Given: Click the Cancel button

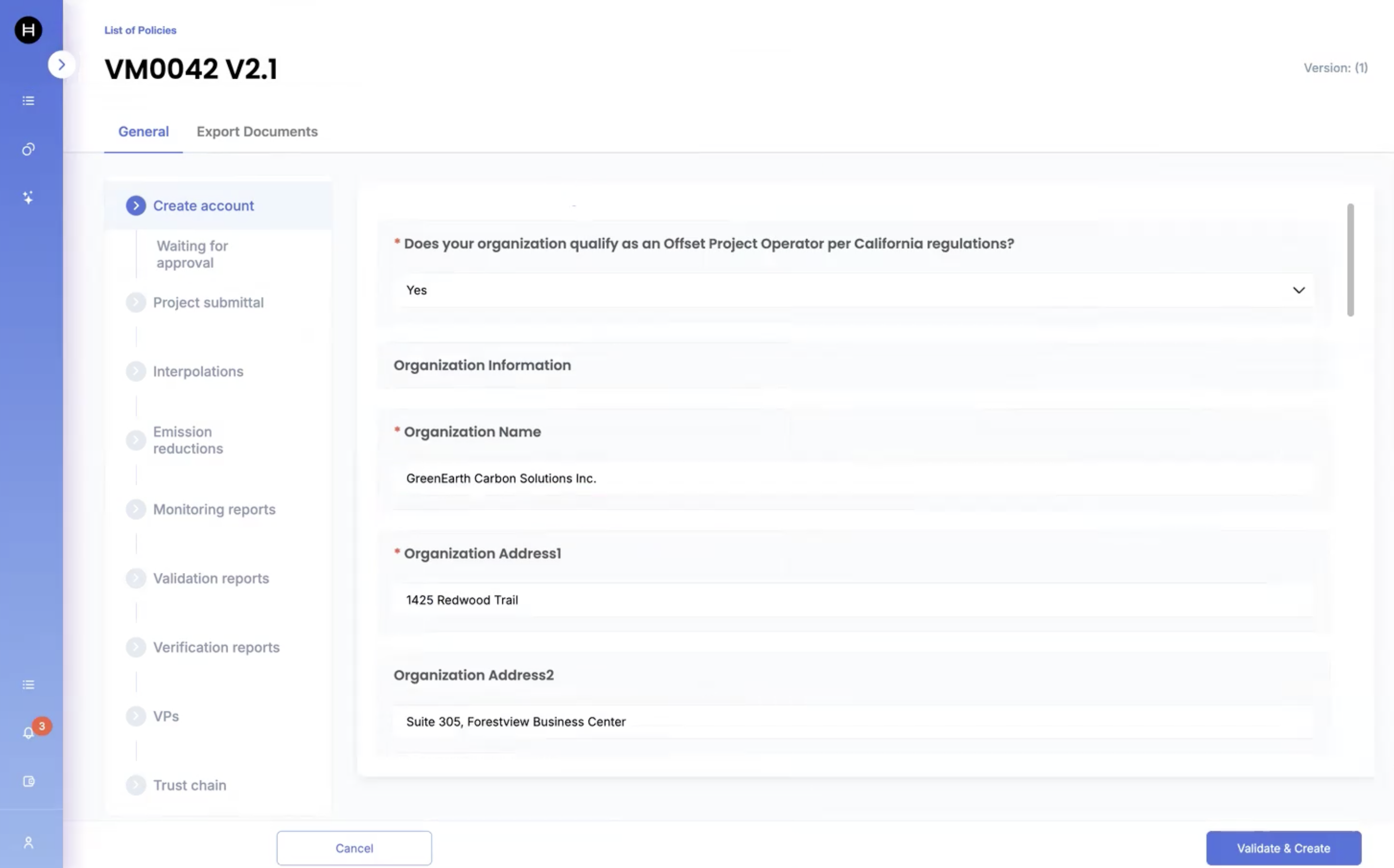Looking at the screenshot, I should pyautogui.click(x=354, y=848).
